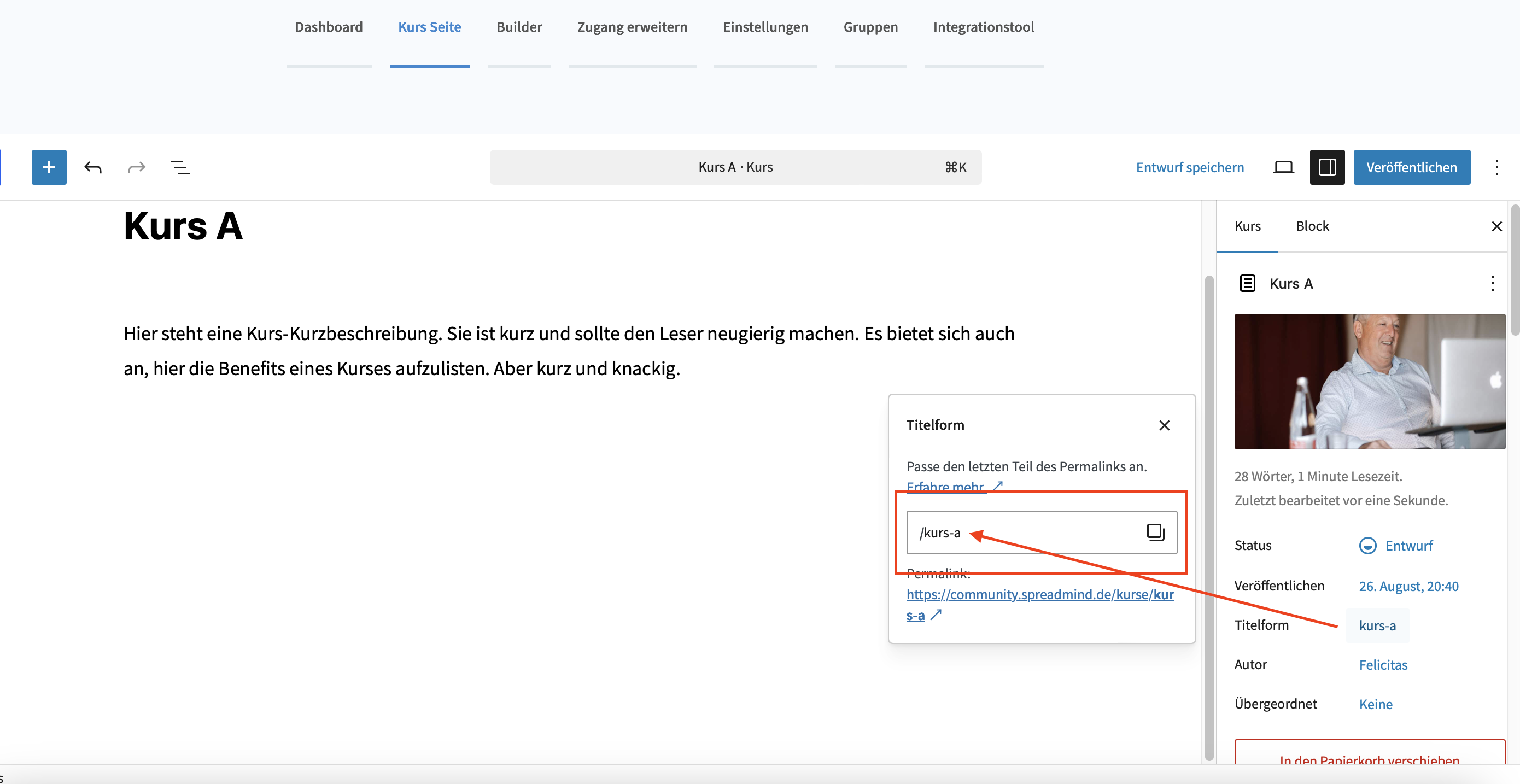The width and height of the screenshot is (1520, 784).
Task: Switch to the Block tab
Action: pos(1312,226)
